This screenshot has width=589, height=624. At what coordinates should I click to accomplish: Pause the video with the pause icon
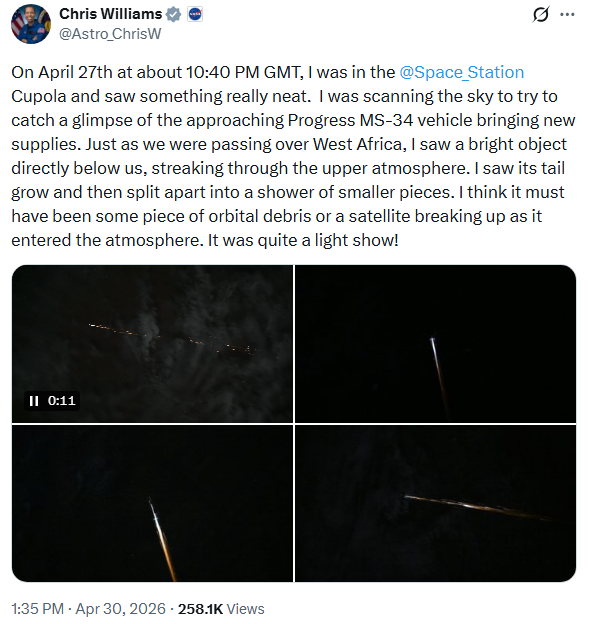tap(34, 401)
